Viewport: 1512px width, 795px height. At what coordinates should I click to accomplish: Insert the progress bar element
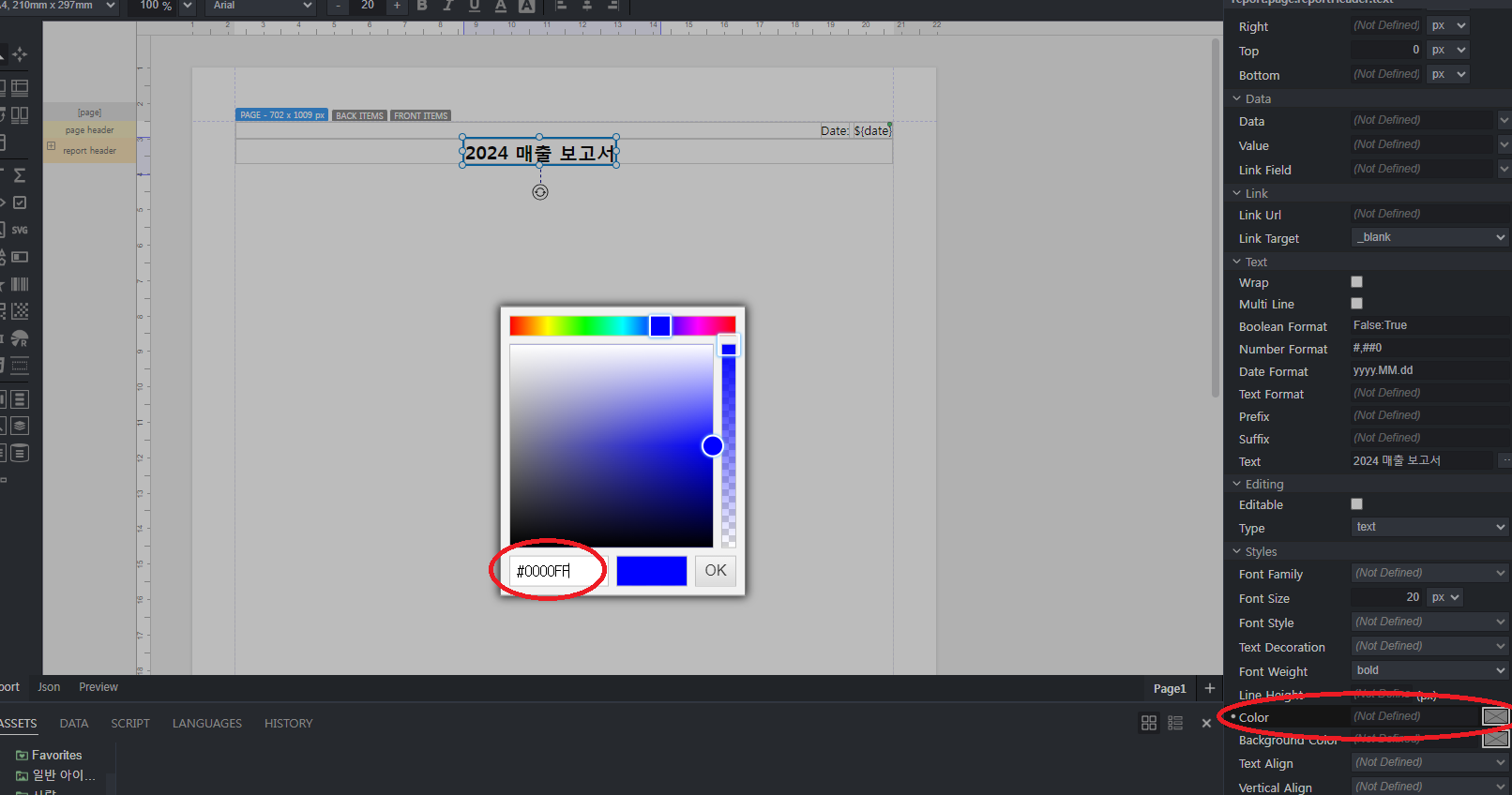[20, 257]
